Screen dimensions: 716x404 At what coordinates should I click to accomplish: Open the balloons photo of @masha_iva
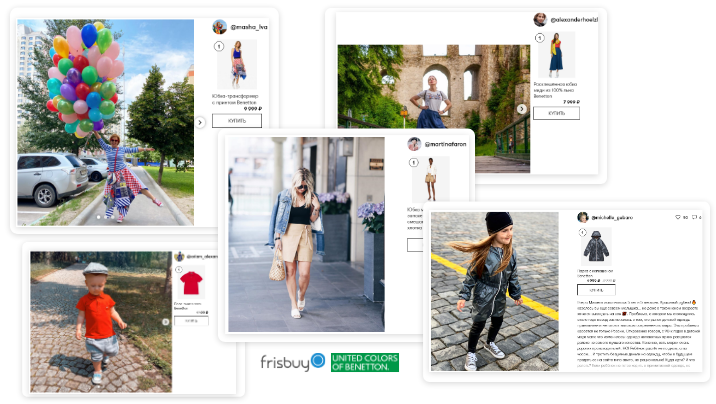point(105,122)
